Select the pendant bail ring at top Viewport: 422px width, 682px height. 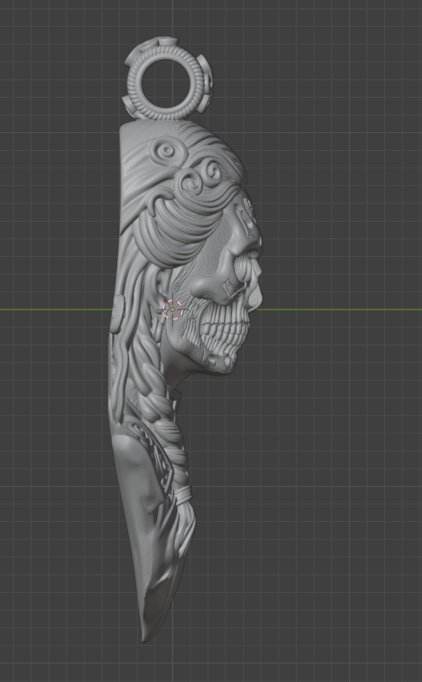pyautogui.click(x=168, y=79)
